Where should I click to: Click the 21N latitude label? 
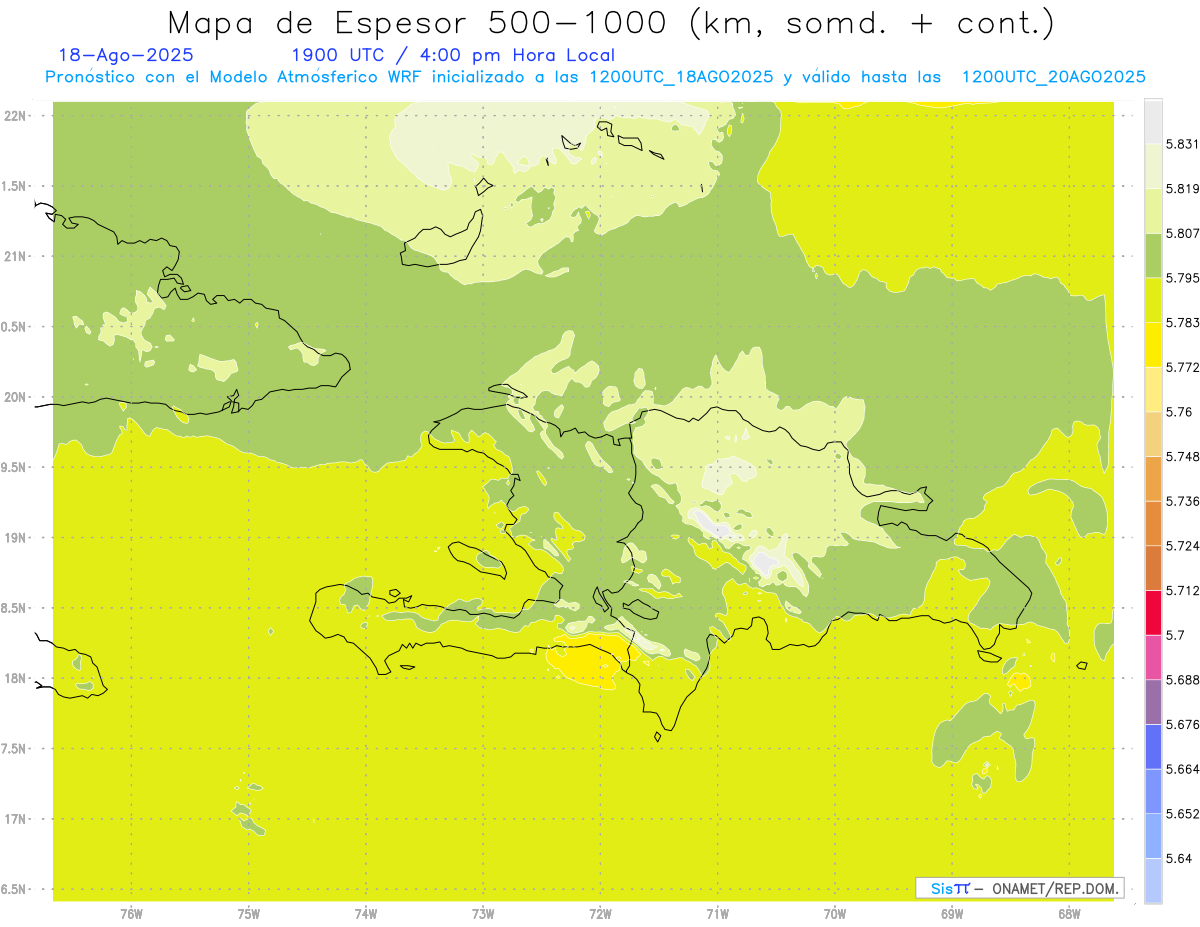point(16,256)
